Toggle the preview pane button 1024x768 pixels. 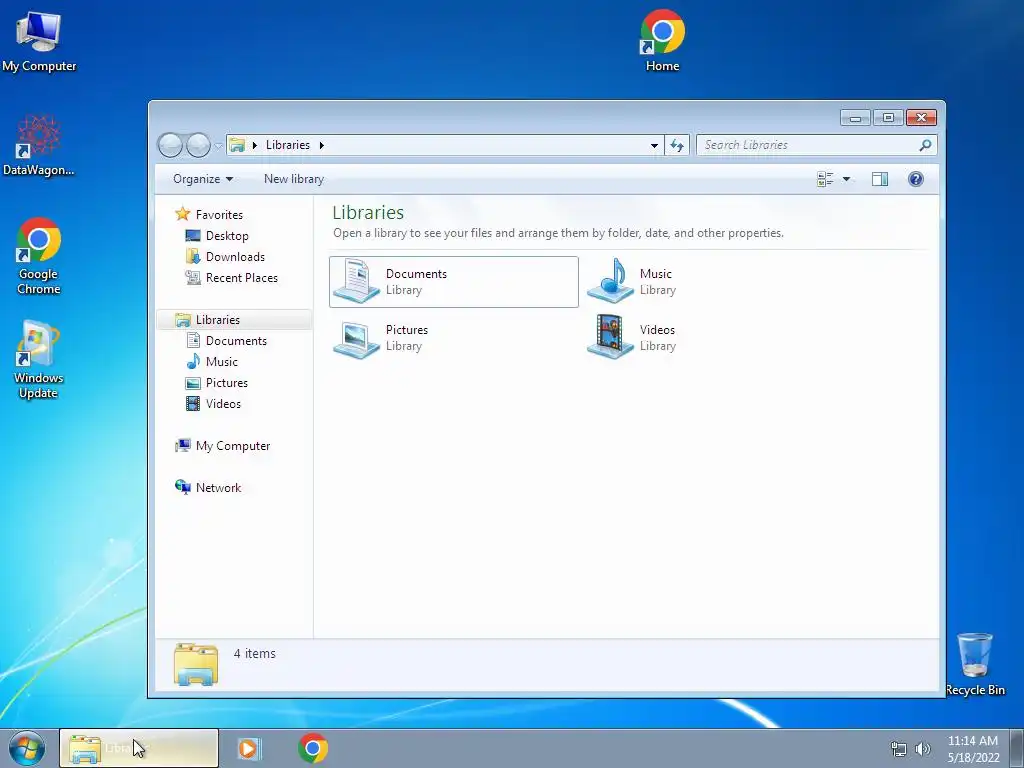[x=880, y=179]
